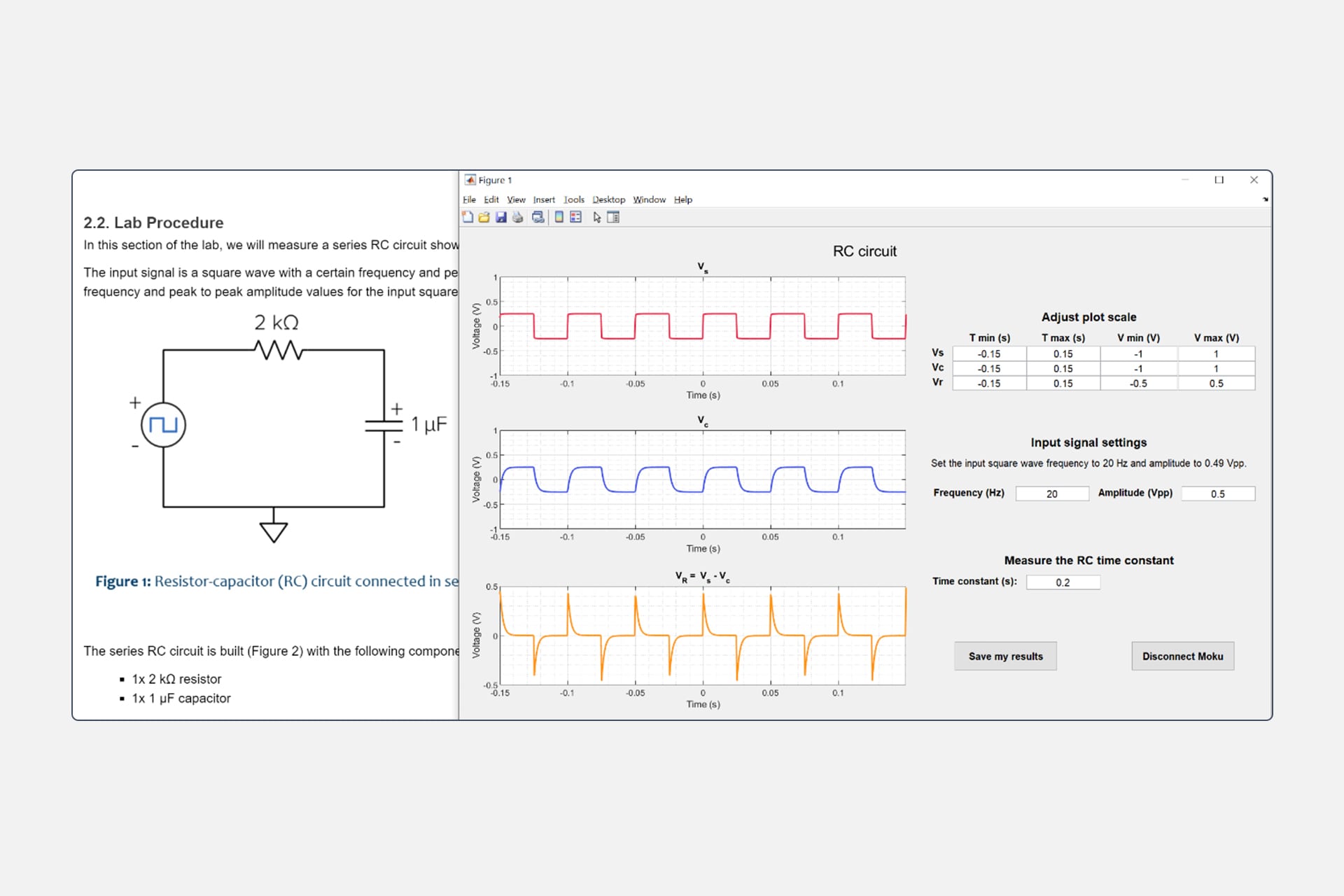Select the Time constant value box
This screenshot has height=896, width=1344.
pyautogui.click(x=1063, y=582)
